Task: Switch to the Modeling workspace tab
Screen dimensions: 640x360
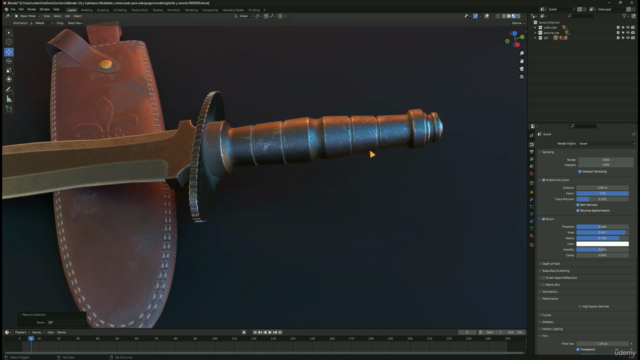Action: coord(87,10)
